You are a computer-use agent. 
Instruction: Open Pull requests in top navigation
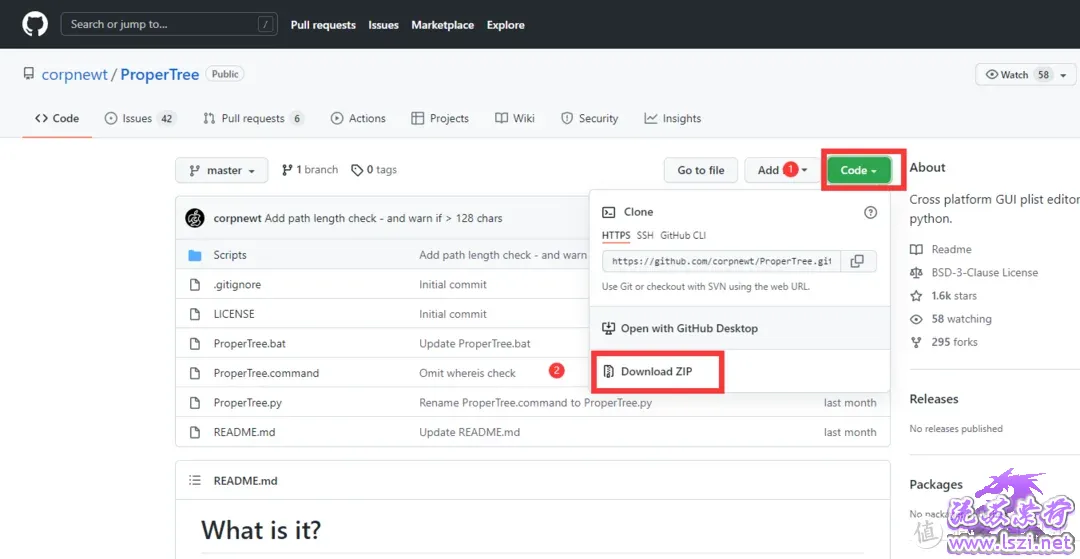(323, 25)
